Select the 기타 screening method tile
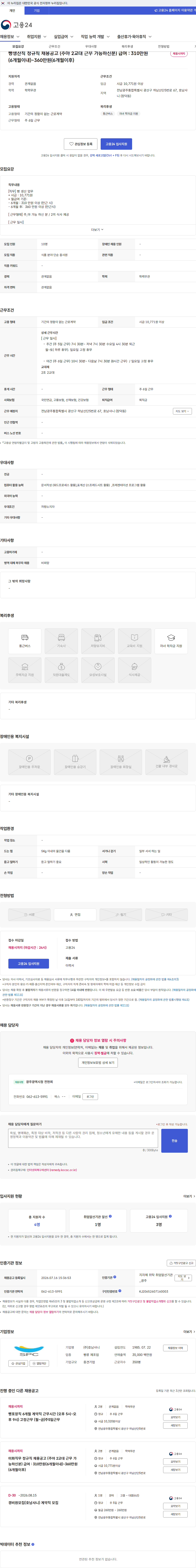The width and height of the screenshot is (196, 1568). pos(167,914)
